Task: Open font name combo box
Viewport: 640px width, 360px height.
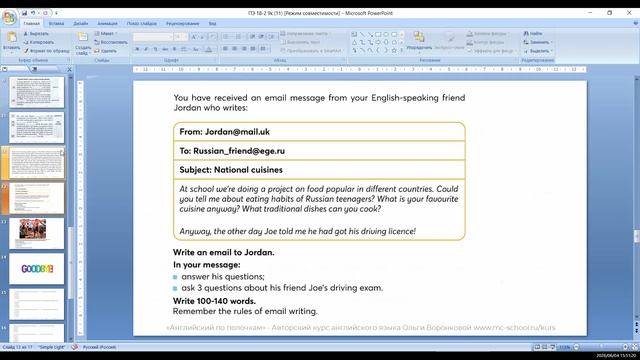Action: (x=153, y=37)
